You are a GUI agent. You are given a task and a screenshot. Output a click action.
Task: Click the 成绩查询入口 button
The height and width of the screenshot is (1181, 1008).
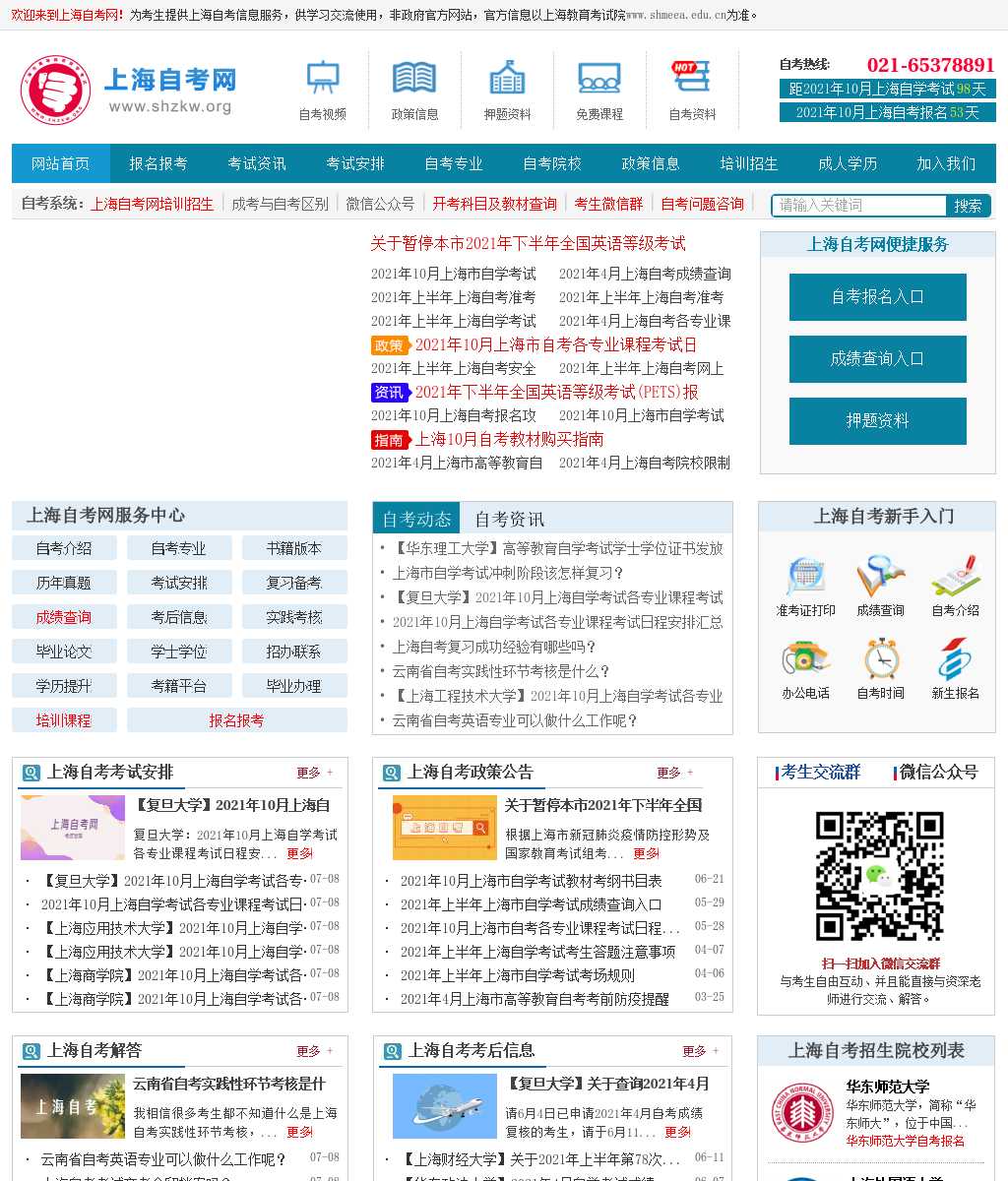click(x=878, y=358)
